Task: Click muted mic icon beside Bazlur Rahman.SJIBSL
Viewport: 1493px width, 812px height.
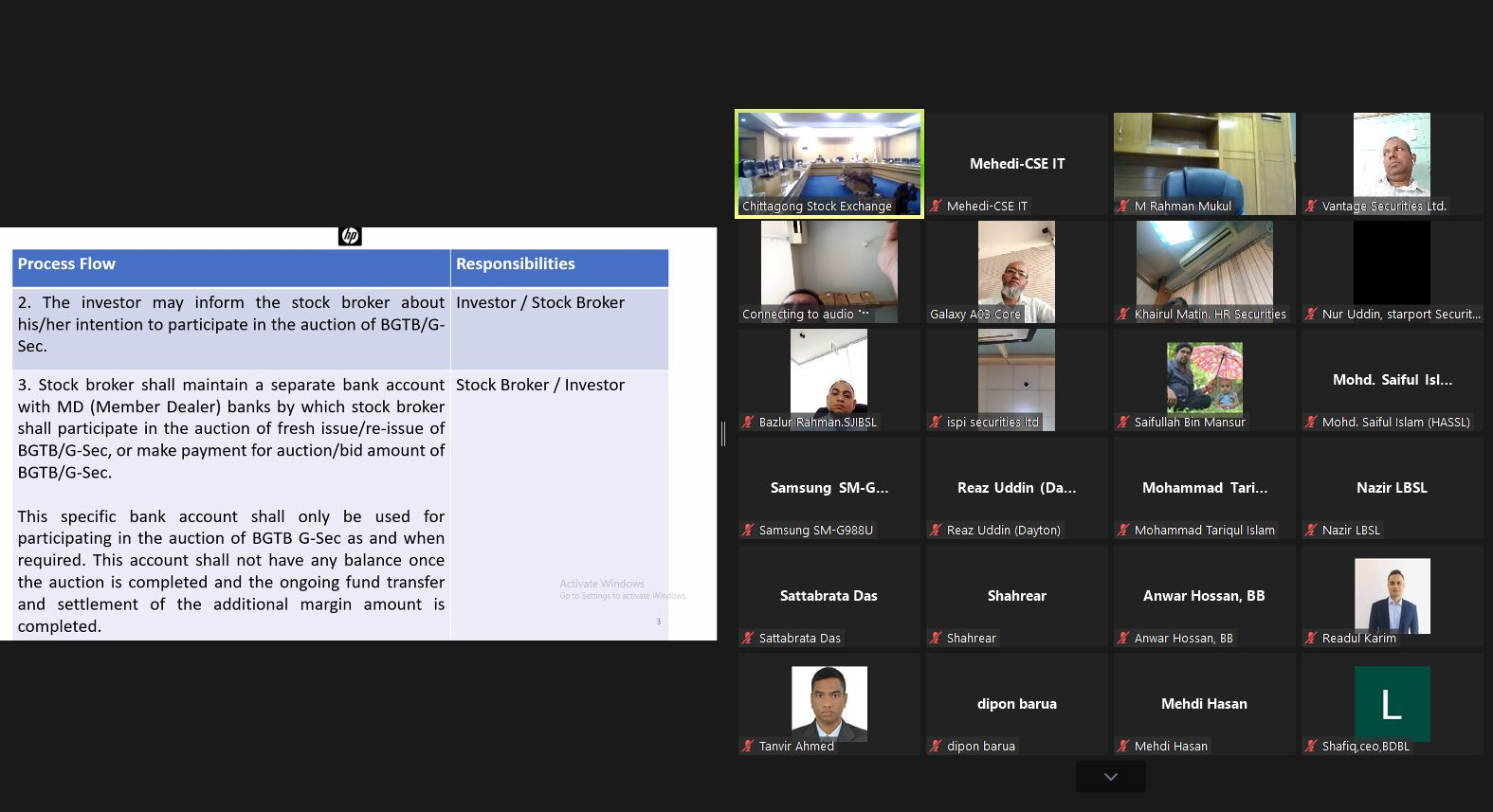Action: coord(749,422)
